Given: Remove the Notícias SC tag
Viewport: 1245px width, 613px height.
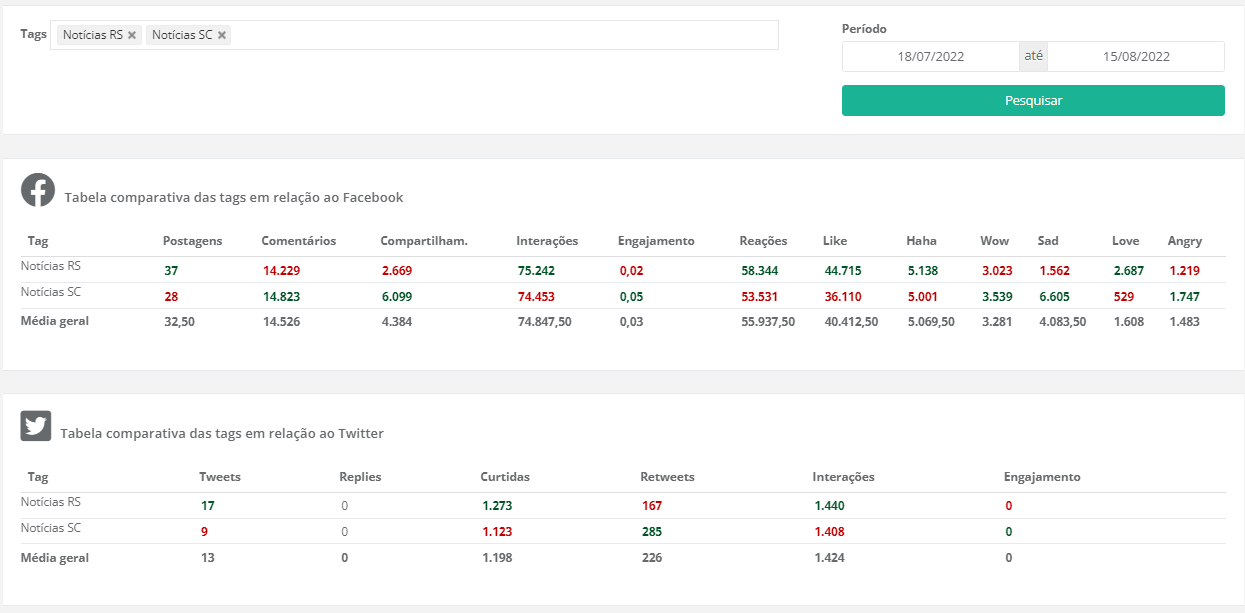Looking at the screenshot, I should 222,35.
